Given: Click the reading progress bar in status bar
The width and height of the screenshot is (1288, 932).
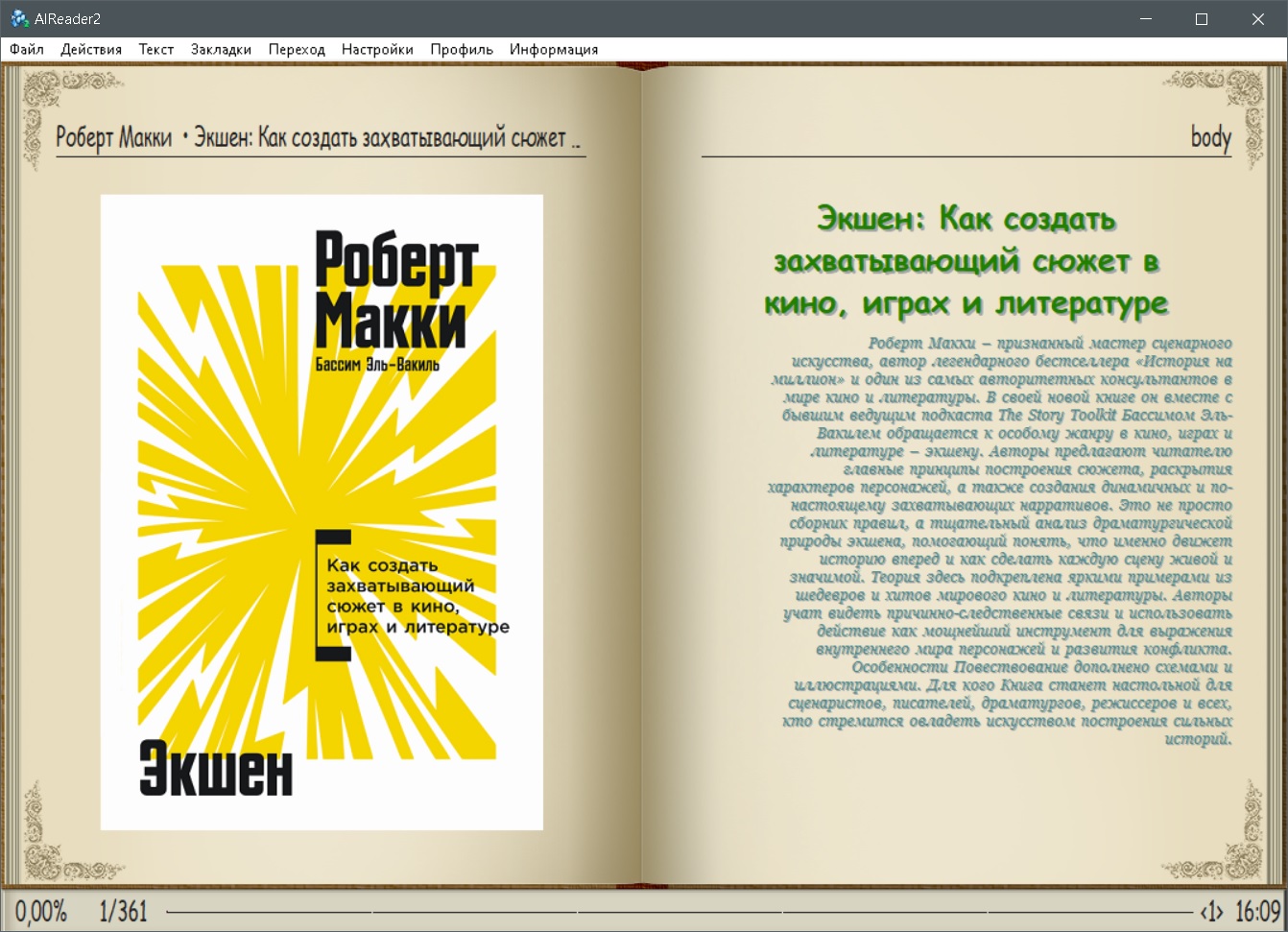Looking at the screenshot, I should [x=680, y=911].
